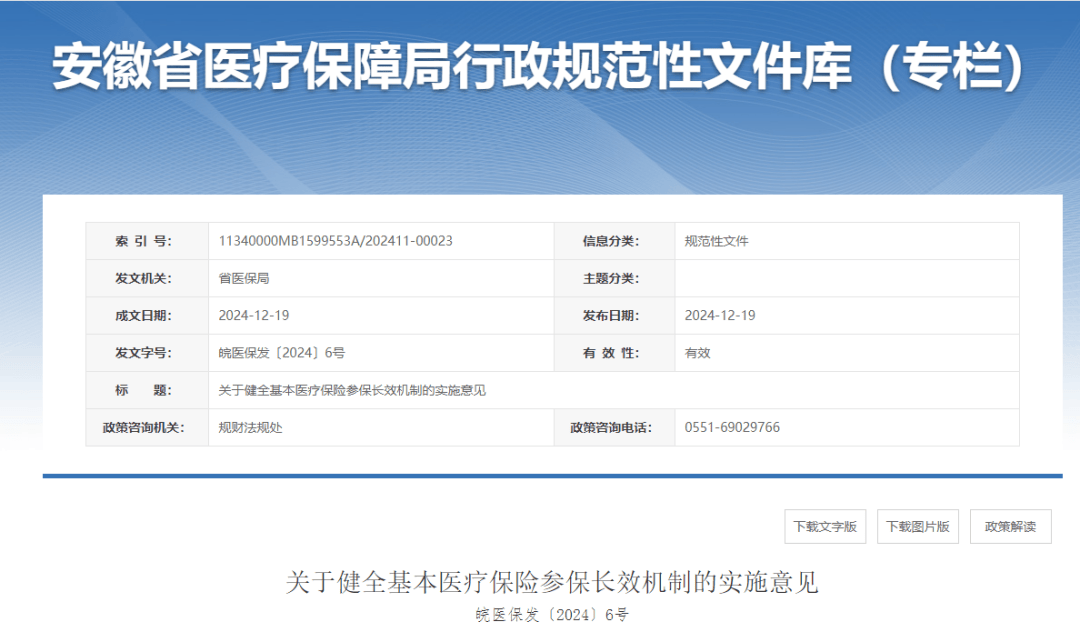The image size is (1080, 642).
Task: Click the 下载文字版 button
Action: pyautogui.click(x=826, y=527)
